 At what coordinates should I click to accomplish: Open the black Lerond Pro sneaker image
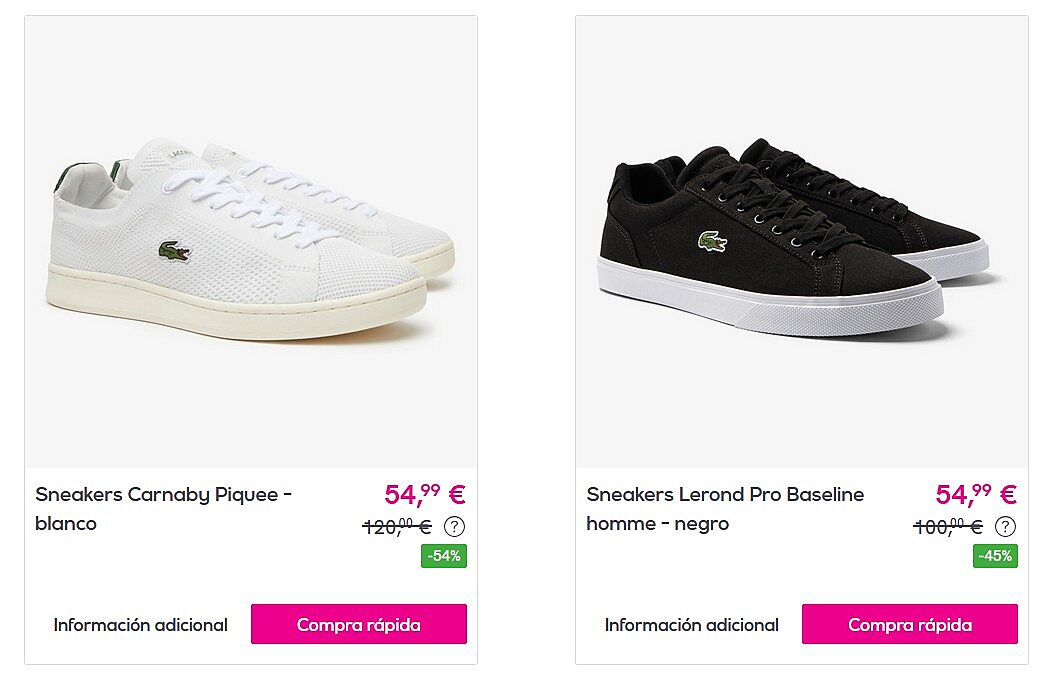[x=801, y=240]
